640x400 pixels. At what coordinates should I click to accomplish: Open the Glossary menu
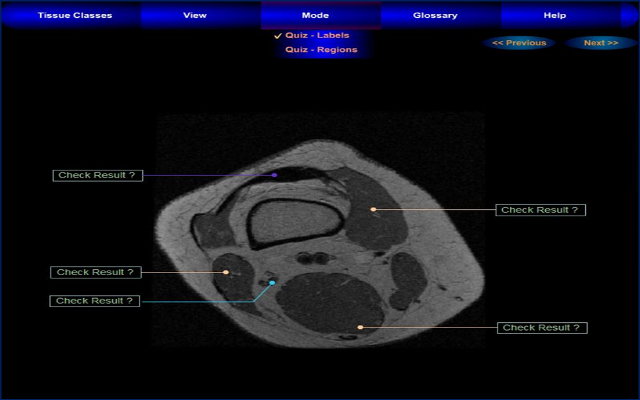click(x=435, y=15)
